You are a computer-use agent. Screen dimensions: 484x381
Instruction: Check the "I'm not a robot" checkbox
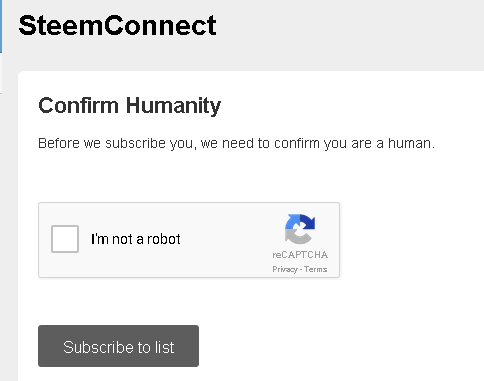point(65,239)
